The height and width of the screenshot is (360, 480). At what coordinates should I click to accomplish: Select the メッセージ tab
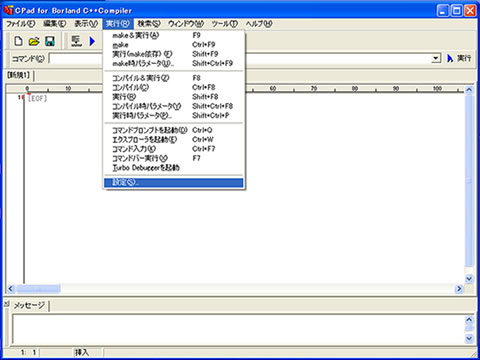point(29,305)
